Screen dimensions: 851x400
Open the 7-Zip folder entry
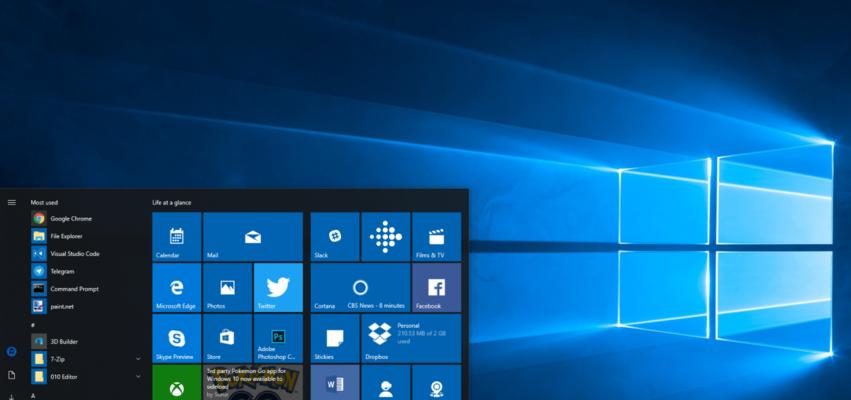click(87, 359)
